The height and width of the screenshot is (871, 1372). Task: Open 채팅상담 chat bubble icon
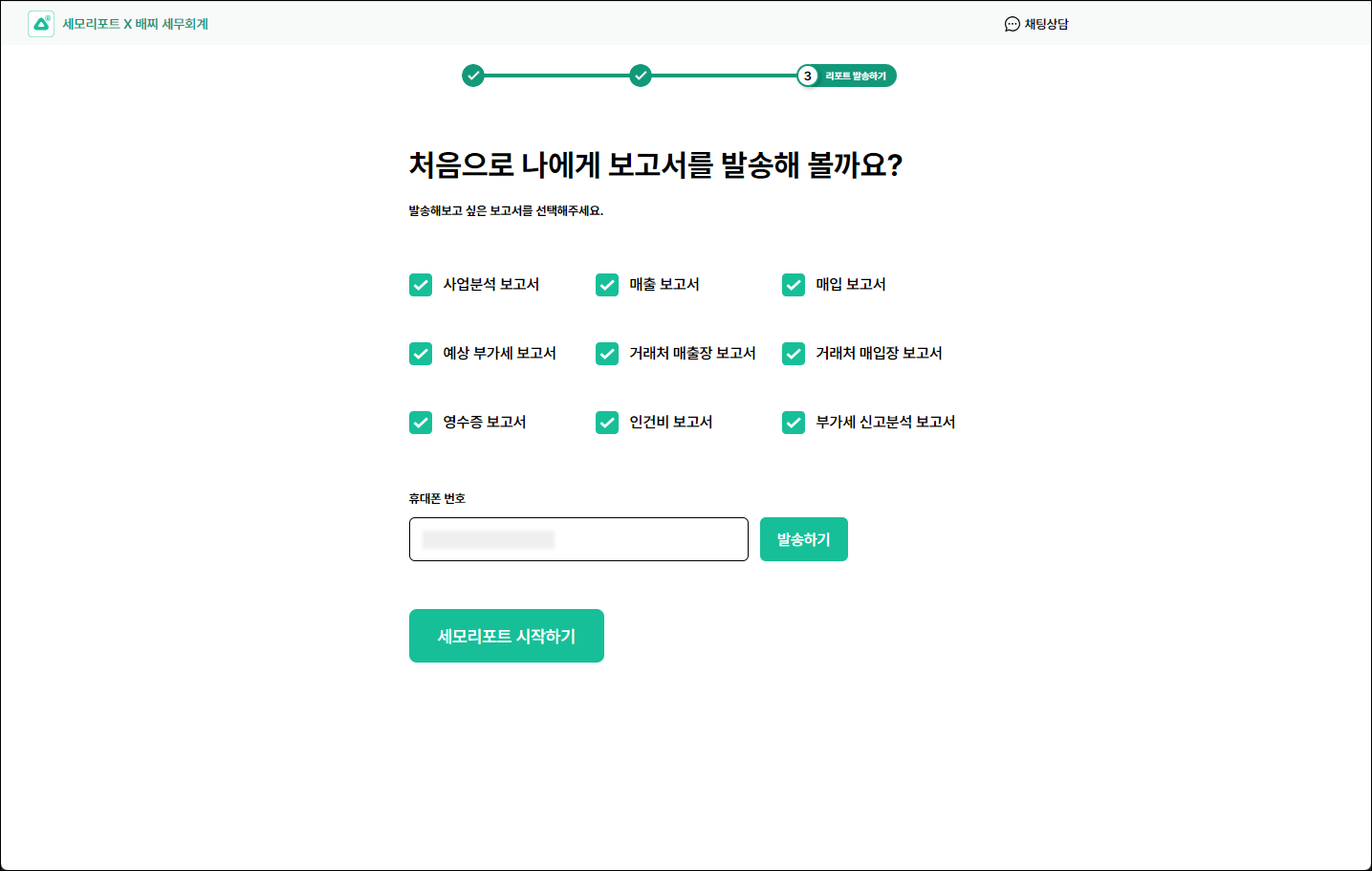click(1012, 24)
